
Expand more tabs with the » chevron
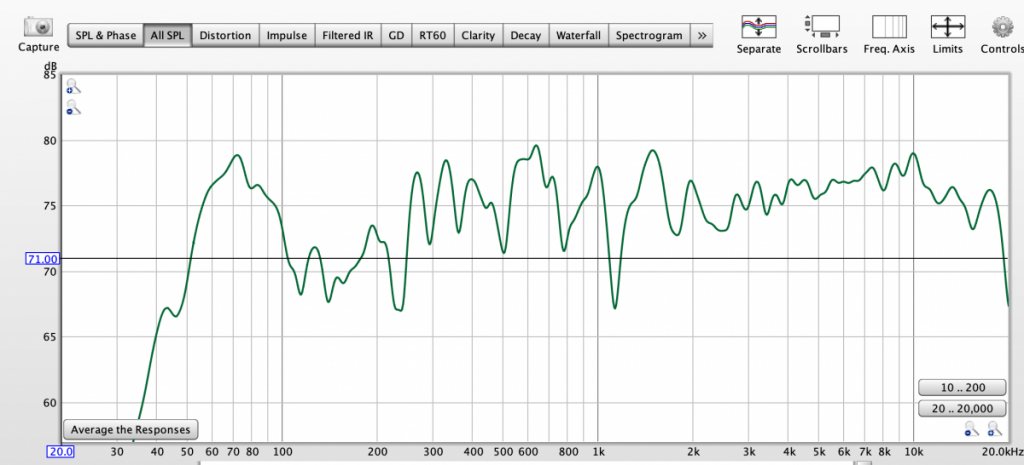click(x=702, y=35)
